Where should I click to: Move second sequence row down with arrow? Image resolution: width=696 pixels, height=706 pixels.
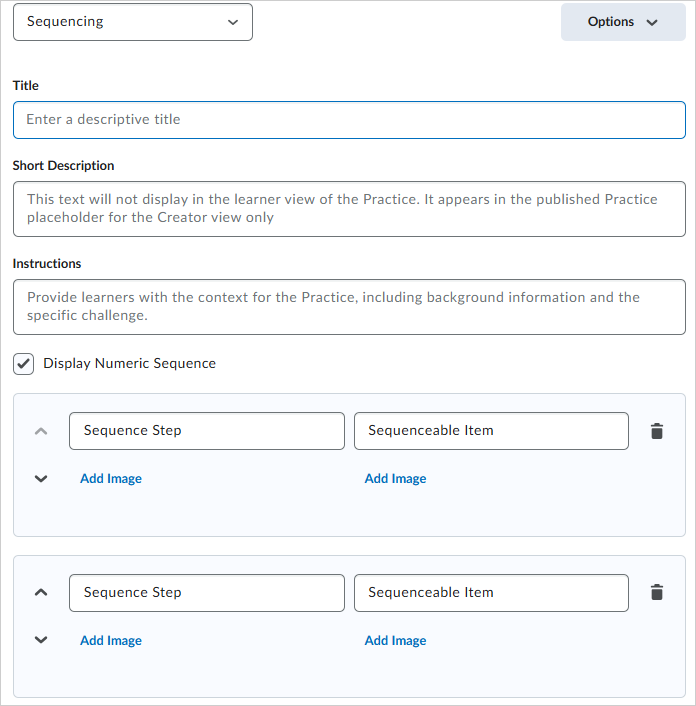pos(41,640)
